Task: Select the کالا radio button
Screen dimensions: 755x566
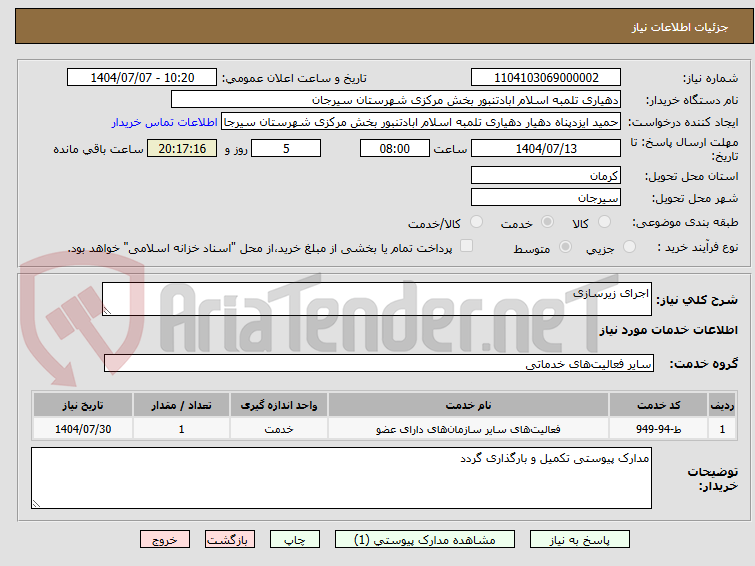Action: 604,222
